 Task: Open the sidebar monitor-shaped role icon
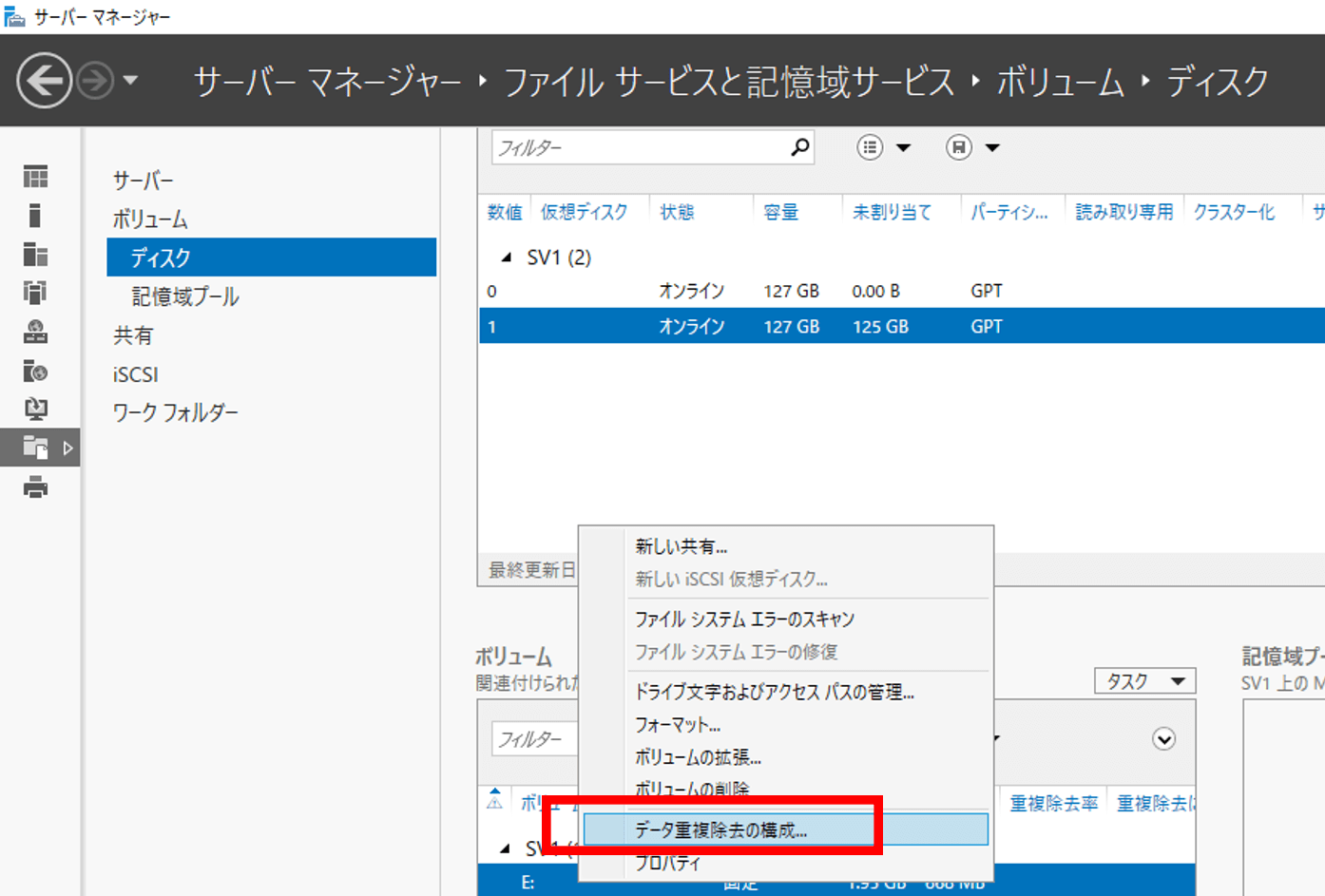click(x=35, y=409)
